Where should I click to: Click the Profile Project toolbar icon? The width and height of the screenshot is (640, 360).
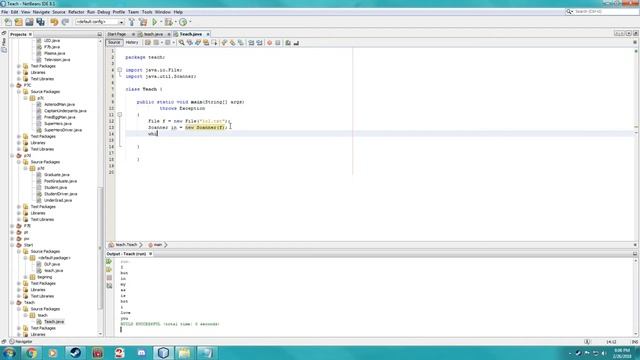(x=183, y=22)
